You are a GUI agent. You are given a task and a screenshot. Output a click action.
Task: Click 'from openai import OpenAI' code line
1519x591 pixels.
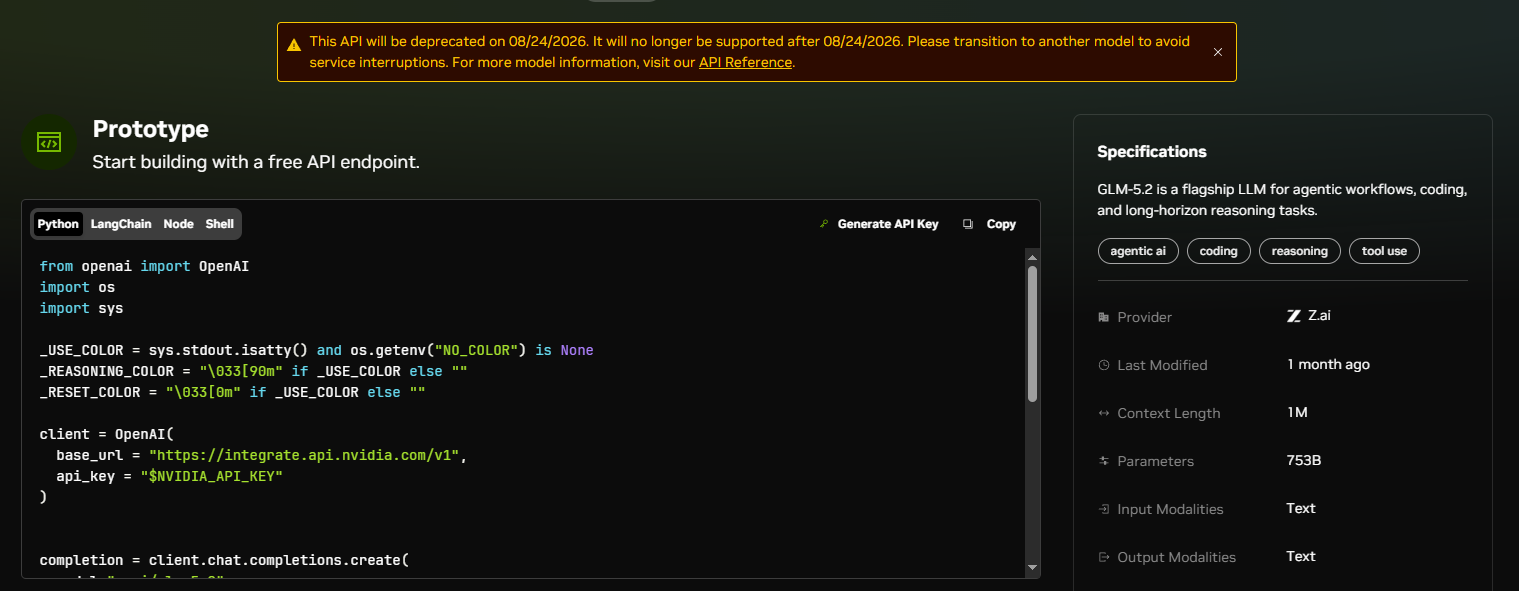[144, 266]
